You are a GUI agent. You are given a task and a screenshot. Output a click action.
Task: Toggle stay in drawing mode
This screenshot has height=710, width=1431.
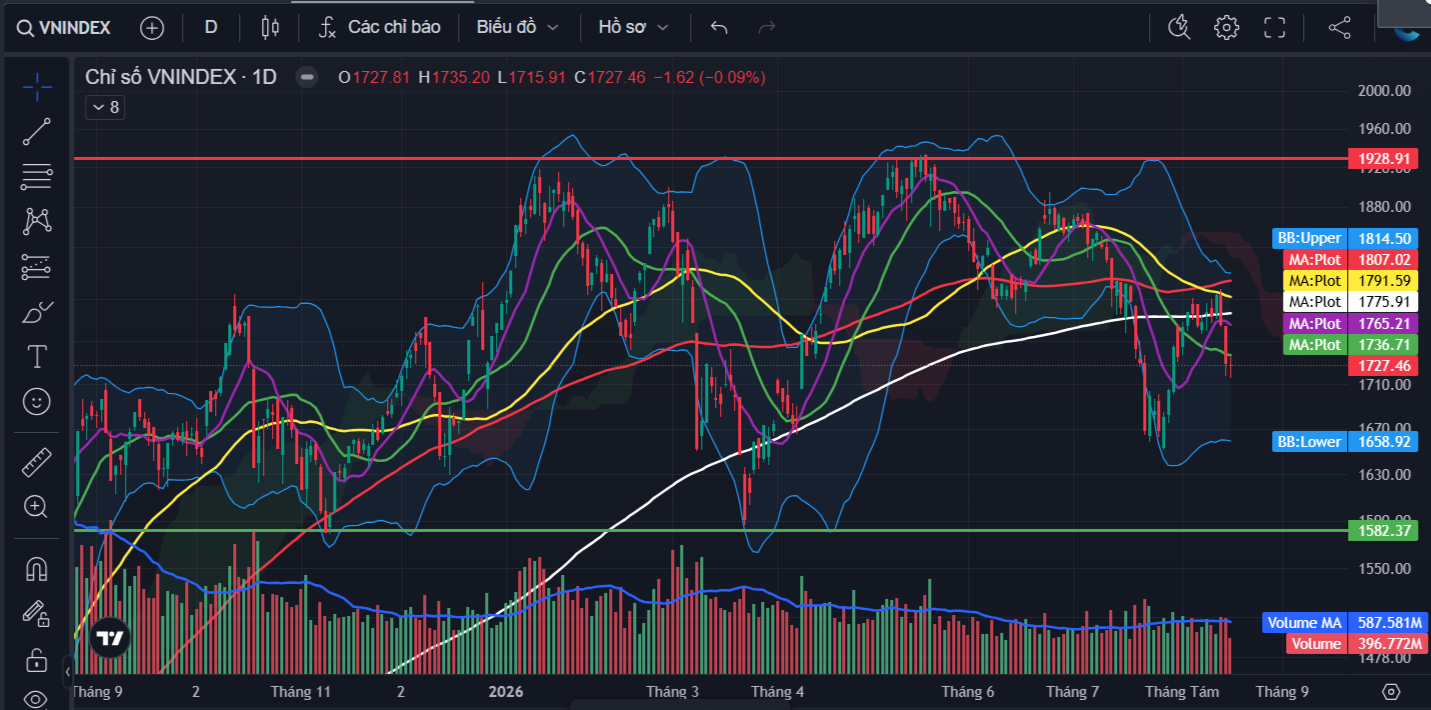click(36, 613)
